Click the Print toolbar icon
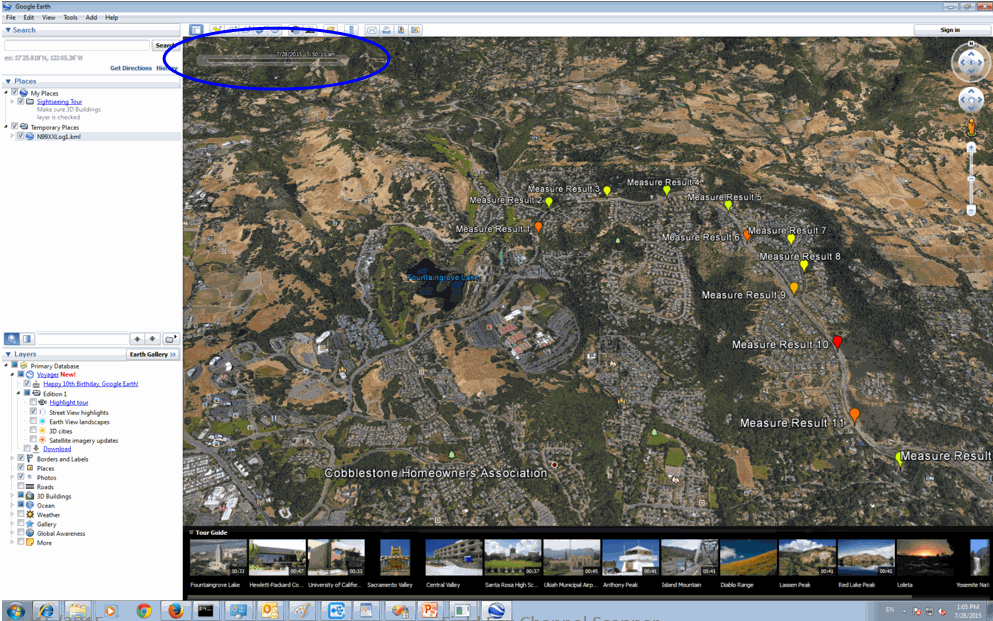Viewport: 993px width, 621px height. (386, 30)
